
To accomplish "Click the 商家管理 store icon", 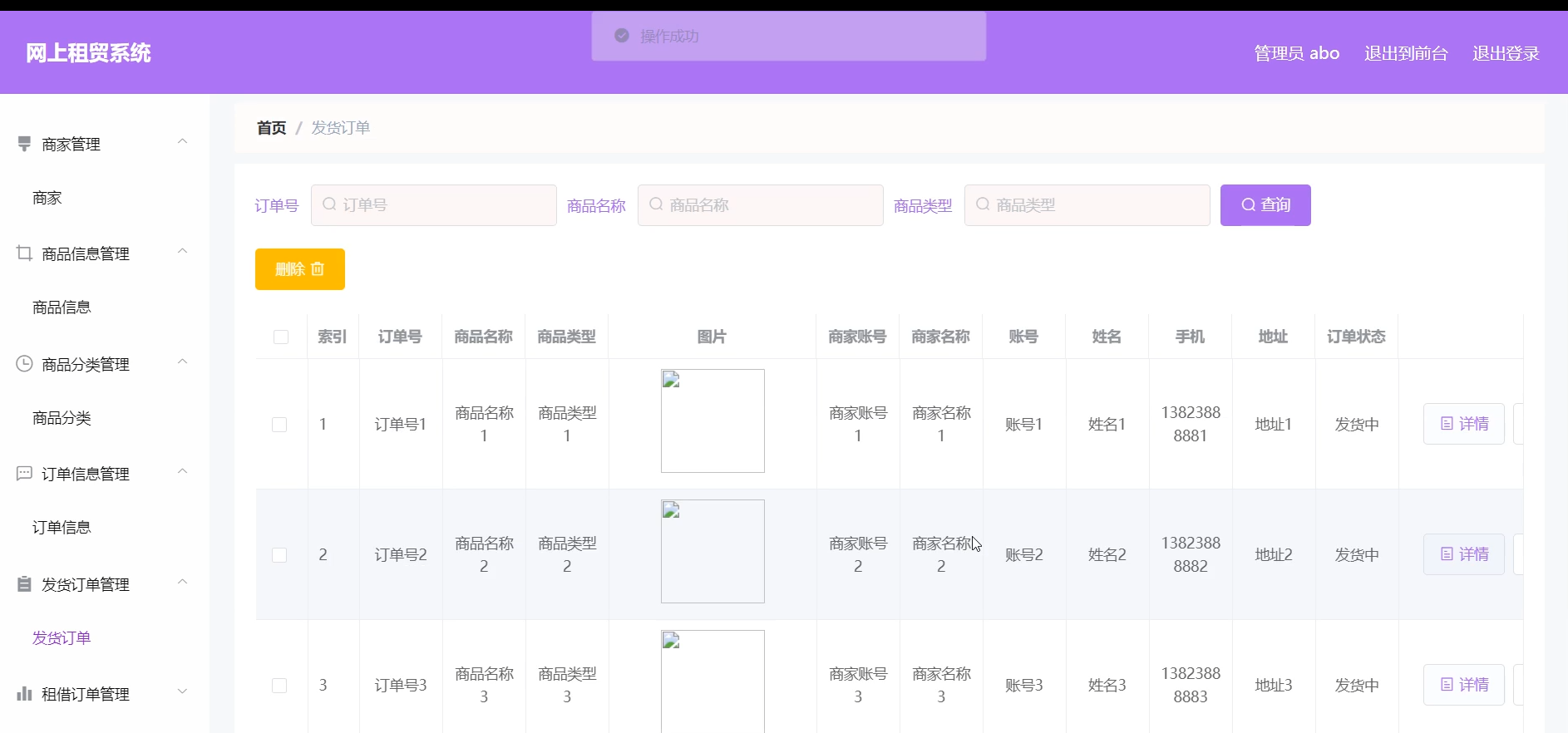I will click(24, 144).
